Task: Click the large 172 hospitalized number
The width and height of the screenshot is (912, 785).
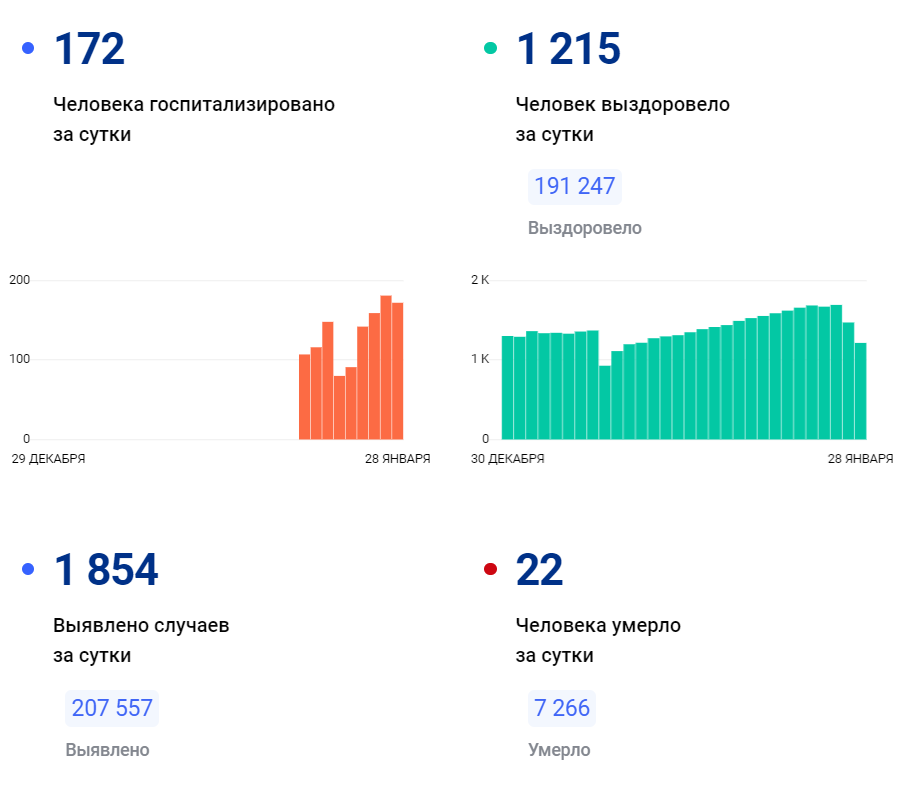Action: coord(89,49)
